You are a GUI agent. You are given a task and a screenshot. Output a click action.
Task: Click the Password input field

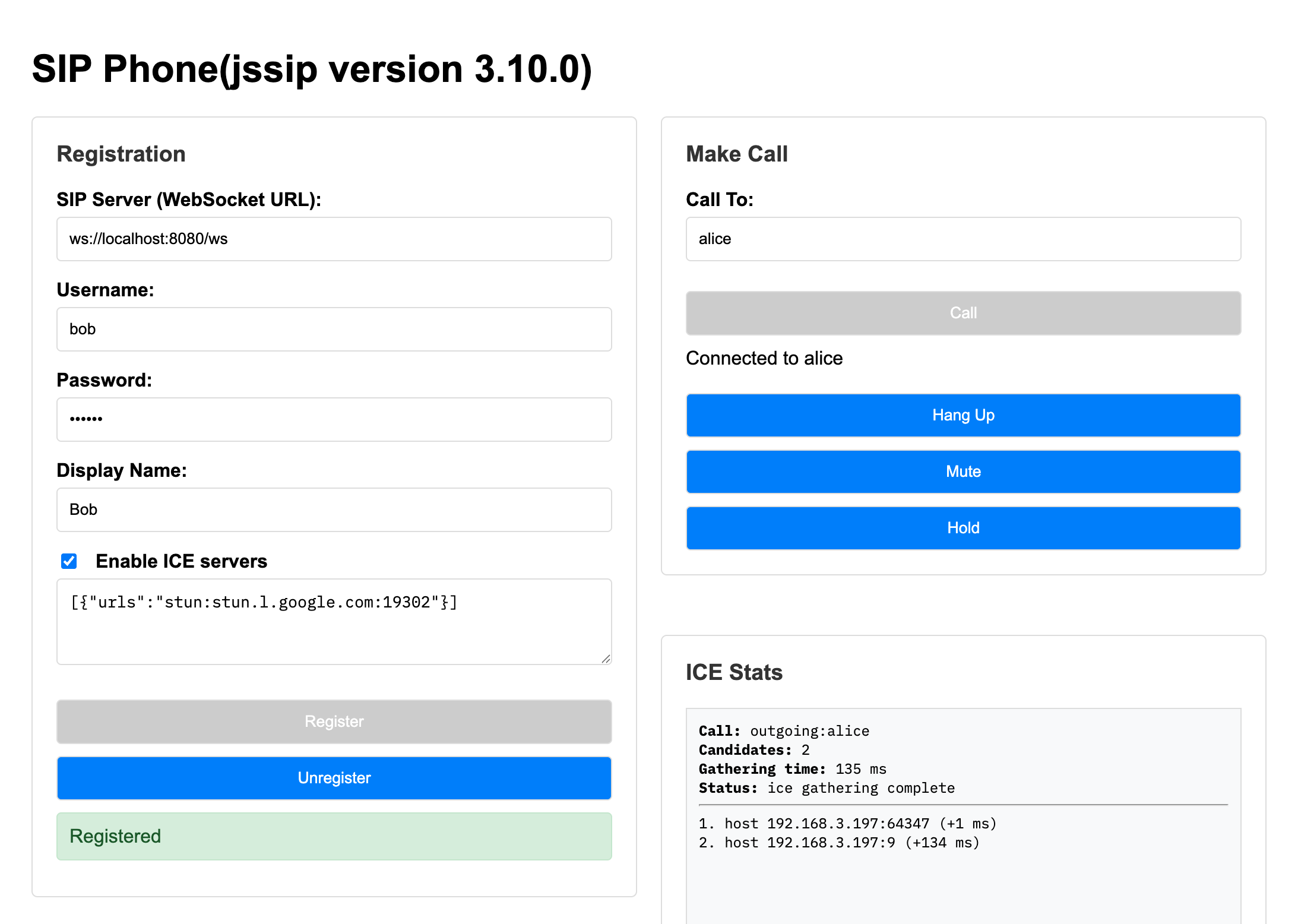click(x=334, y=419)
